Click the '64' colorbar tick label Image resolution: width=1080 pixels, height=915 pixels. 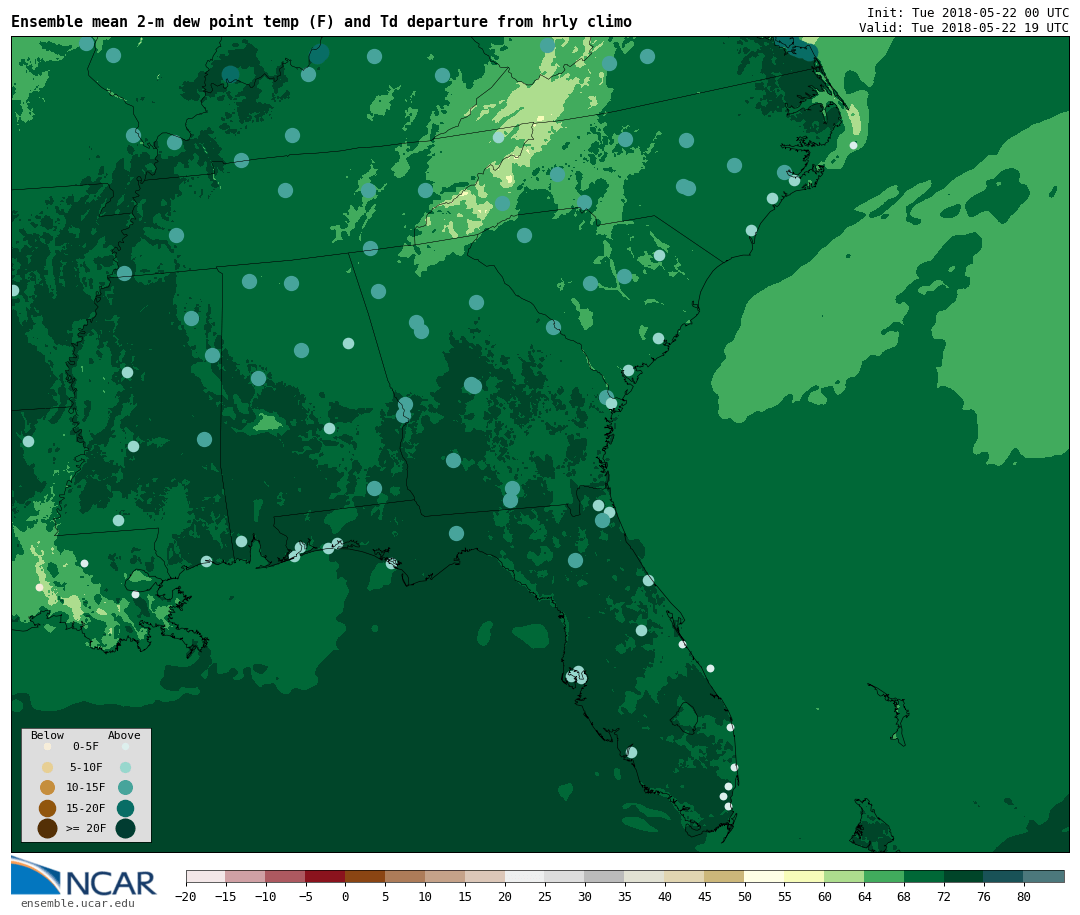coord(864,896)
